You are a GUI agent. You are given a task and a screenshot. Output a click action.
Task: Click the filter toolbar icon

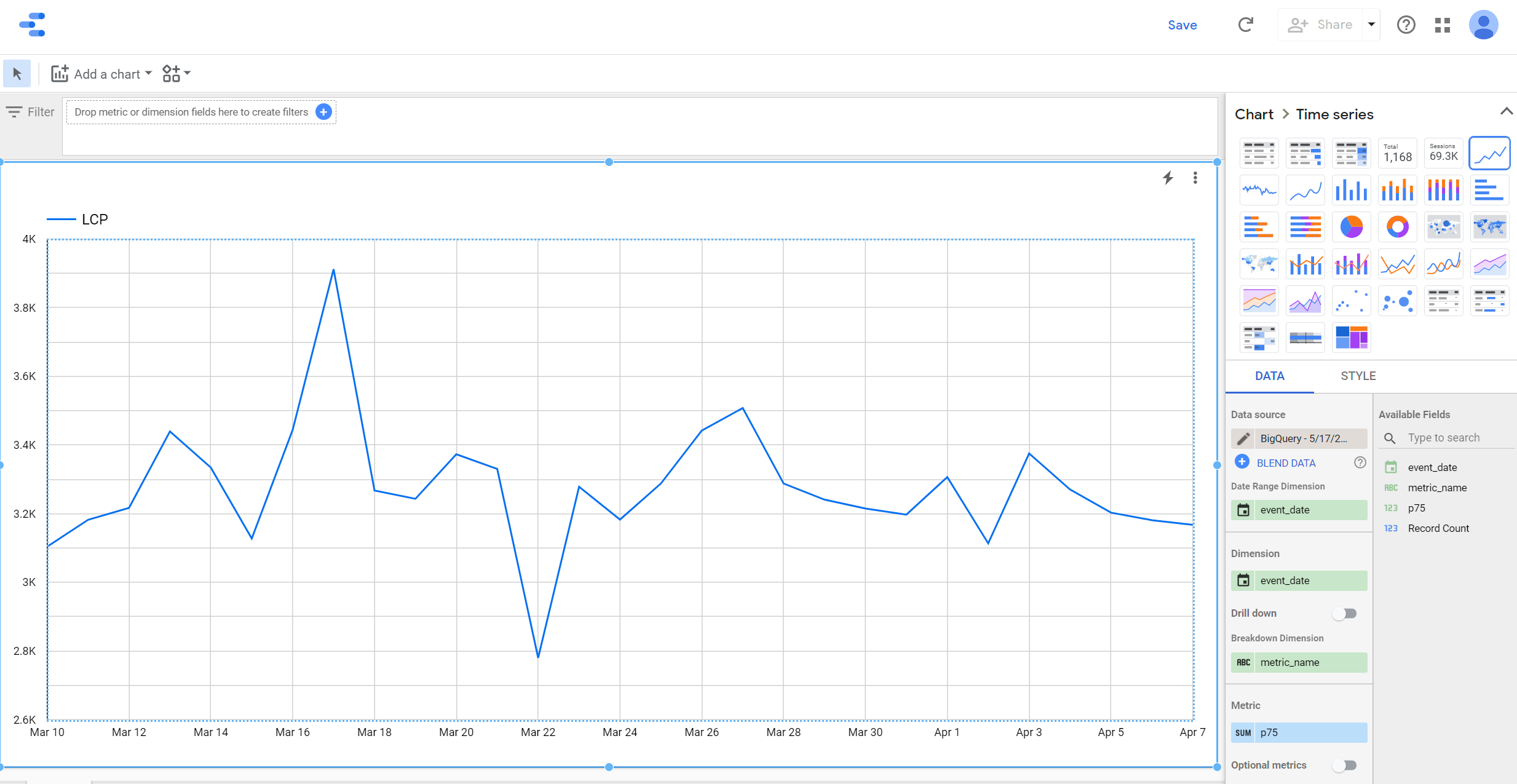tap(14, 111)
